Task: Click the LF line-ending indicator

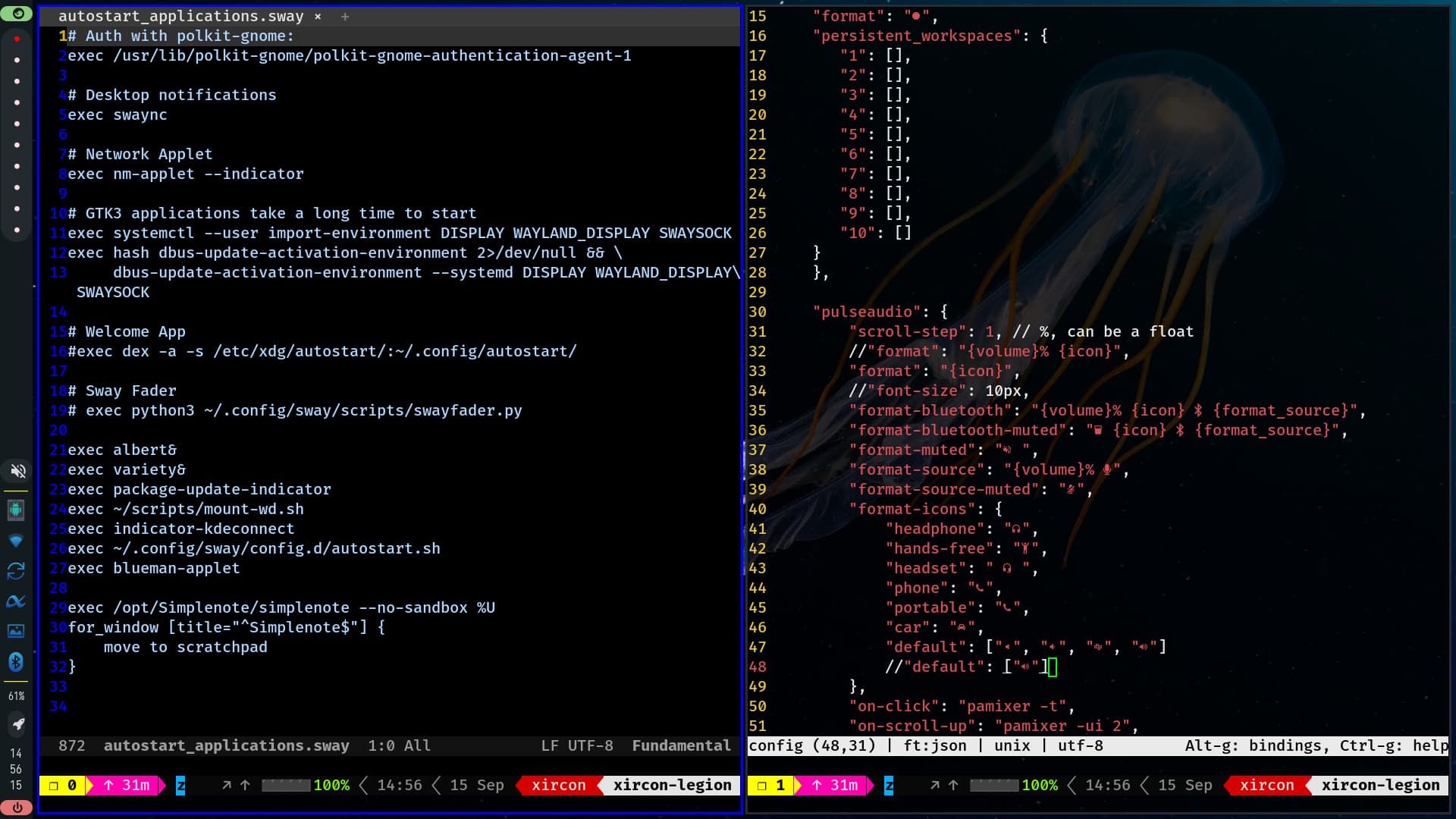Action: (x=550, y=745)
